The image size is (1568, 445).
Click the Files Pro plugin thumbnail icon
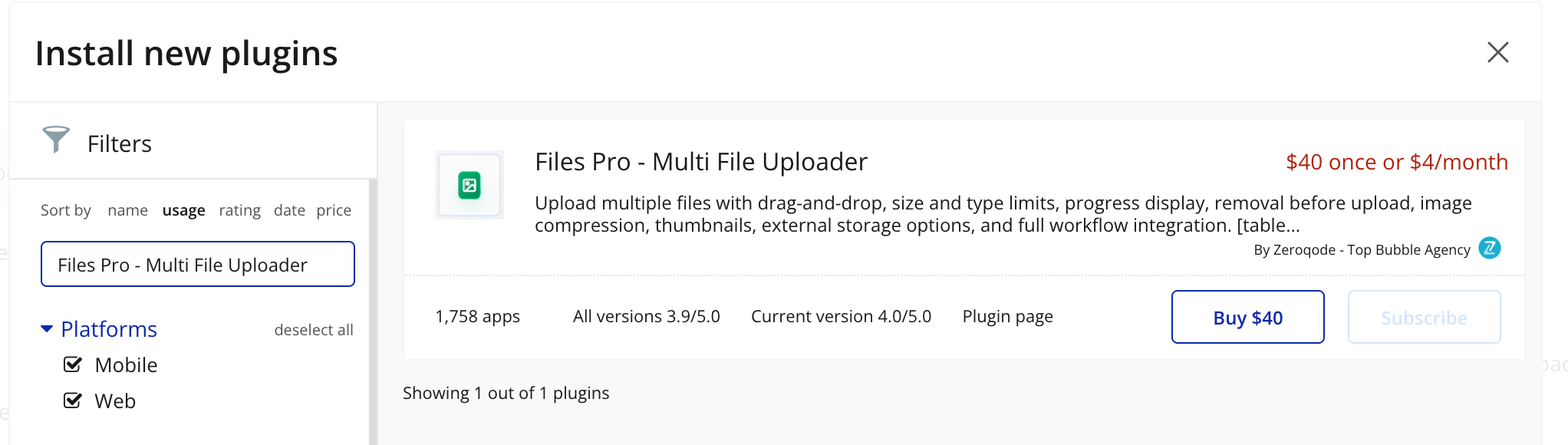tap(469, 185)
